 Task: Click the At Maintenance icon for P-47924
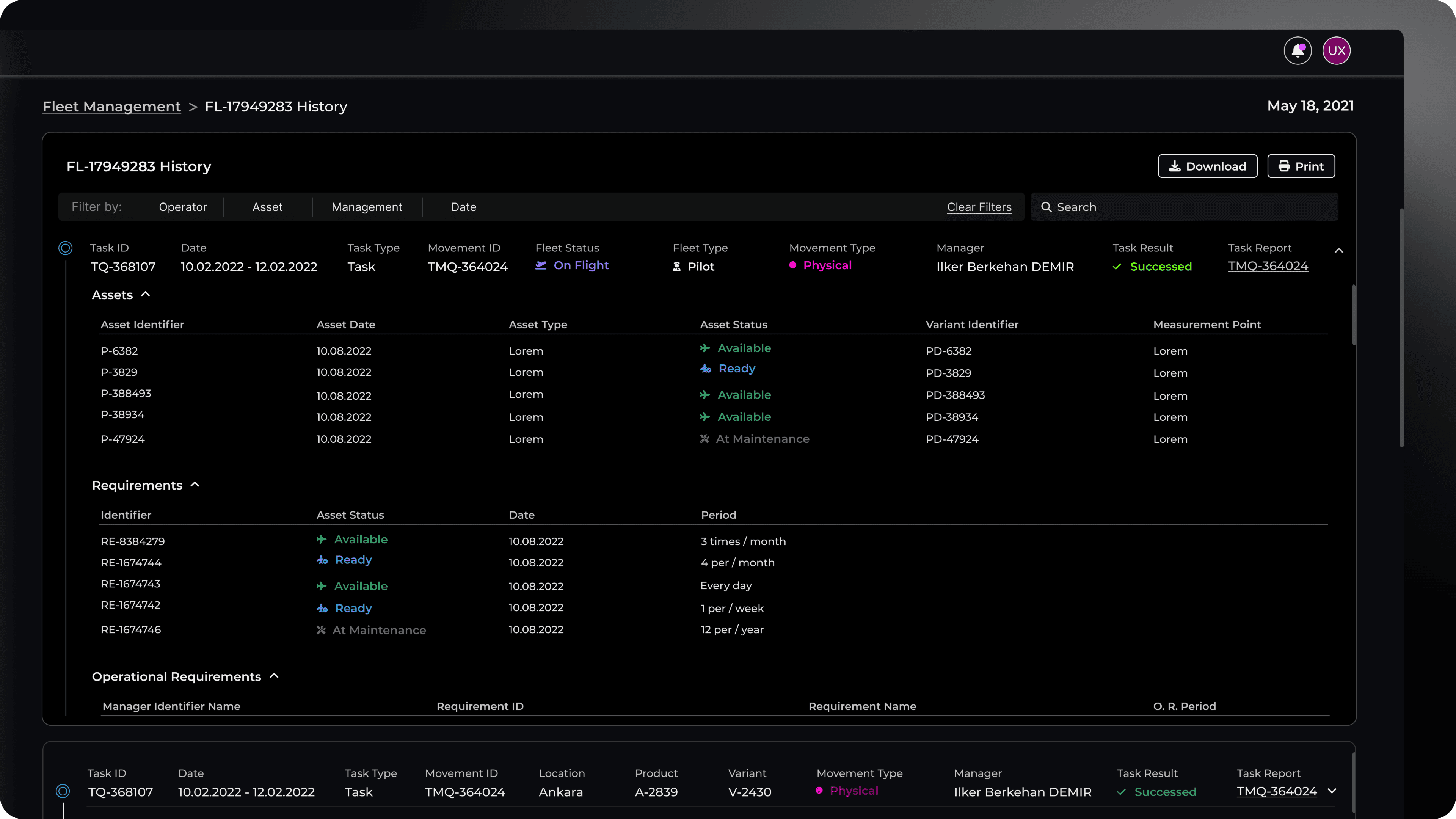(x=704, y=439)
